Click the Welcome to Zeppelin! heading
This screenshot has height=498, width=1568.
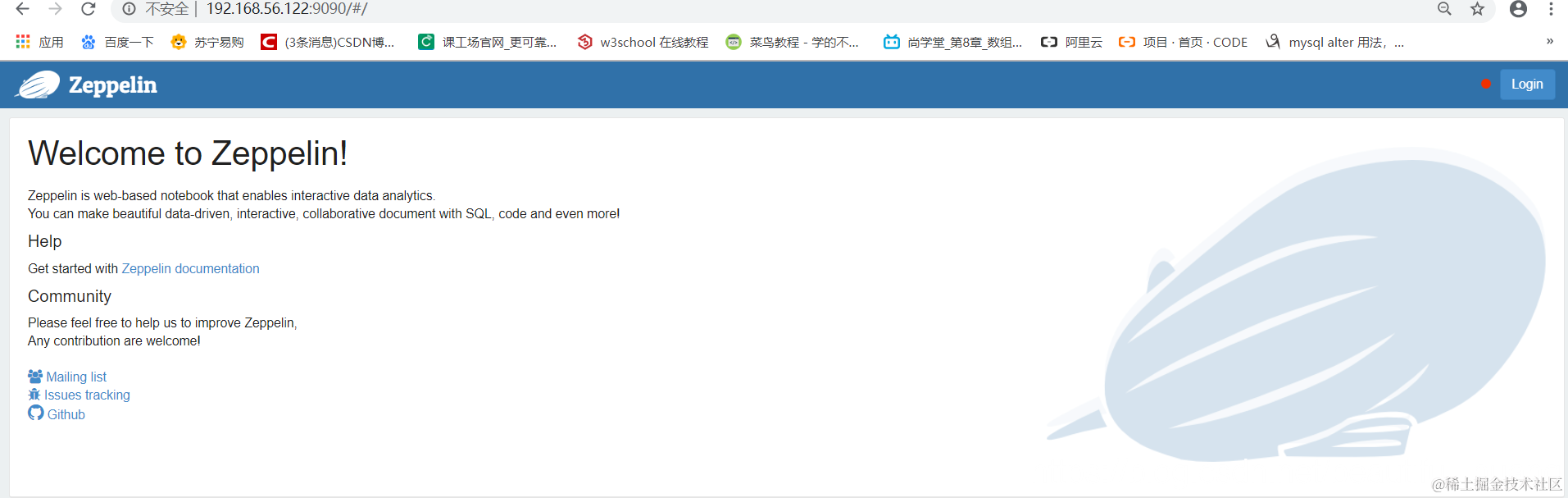[x=188, y=153]
